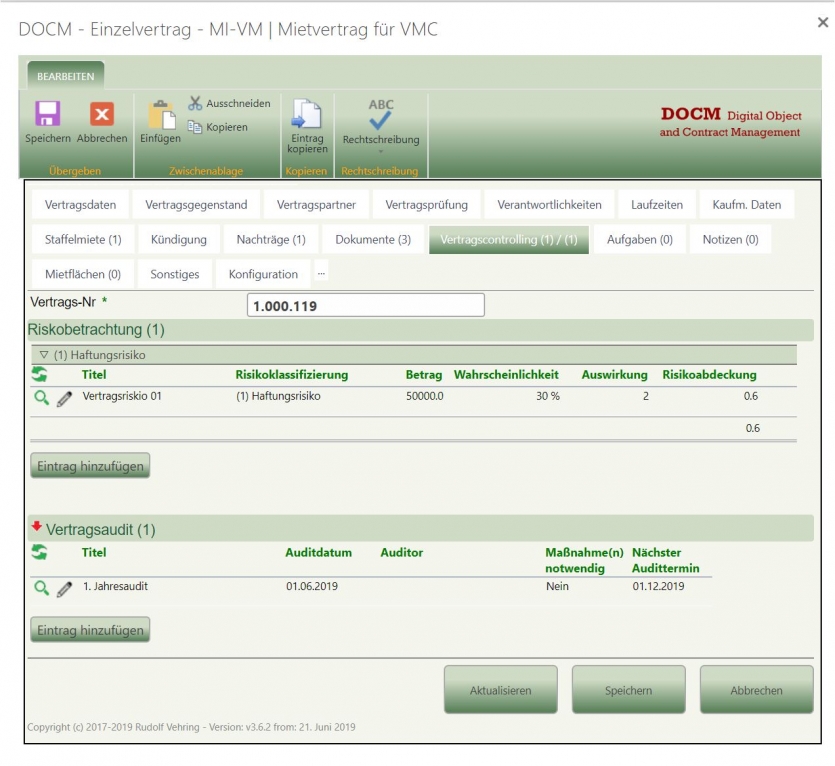The width and height of the screenshot is (835, 766).
Task: Click the 01.12.2019 next audit date
Action: point(658,586)
